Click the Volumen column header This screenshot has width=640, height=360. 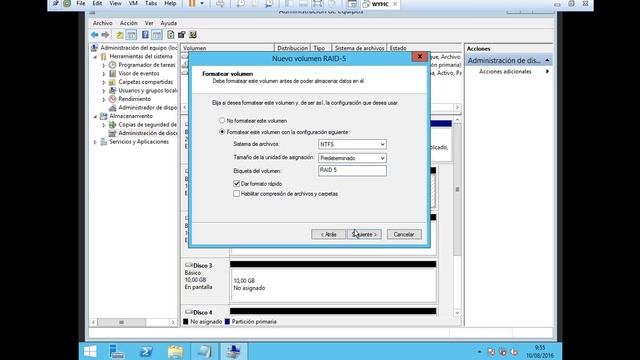(227, 48)
